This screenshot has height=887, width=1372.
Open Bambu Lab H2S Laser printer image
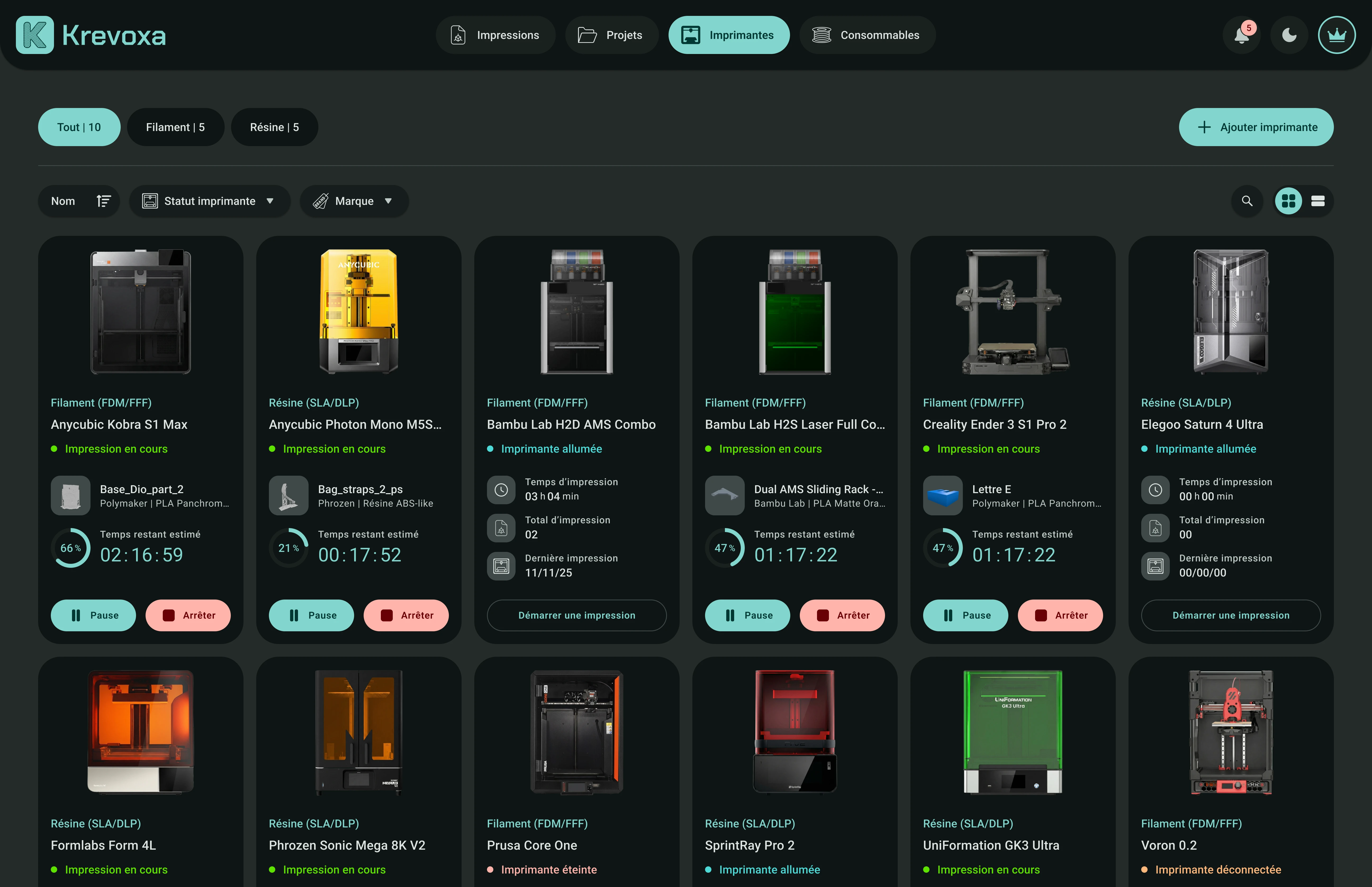point(795,312)
